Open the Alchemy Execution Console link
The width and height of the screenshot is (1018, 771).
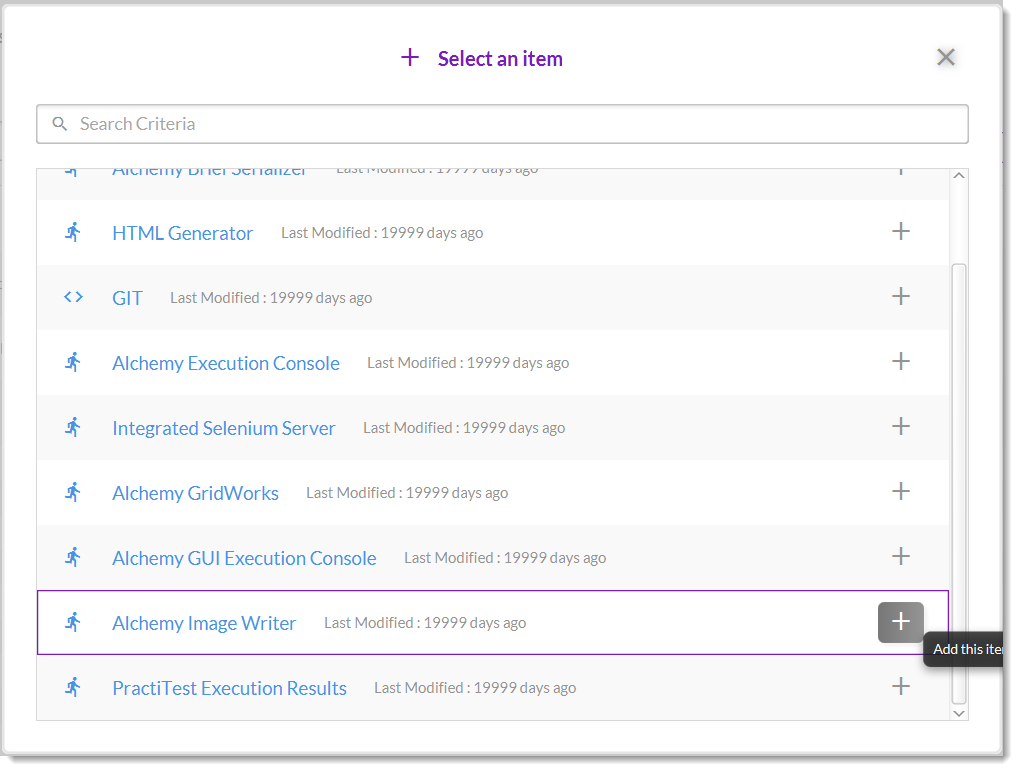226,363
